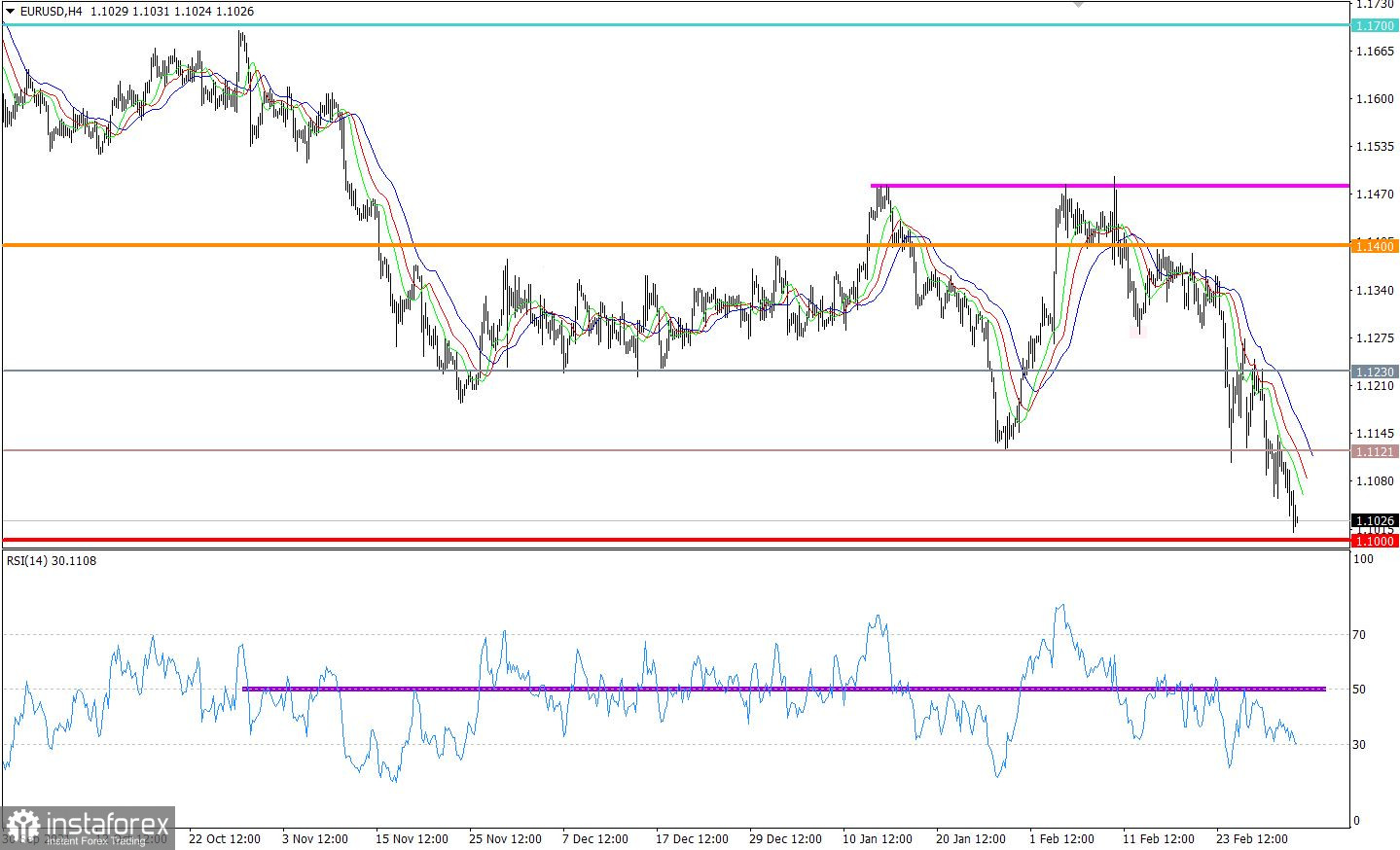Select the cyan 1.1700 price tag
Image resolution: width=1400 pixels, height=850 pixels.
click(x=1374, y=25)
